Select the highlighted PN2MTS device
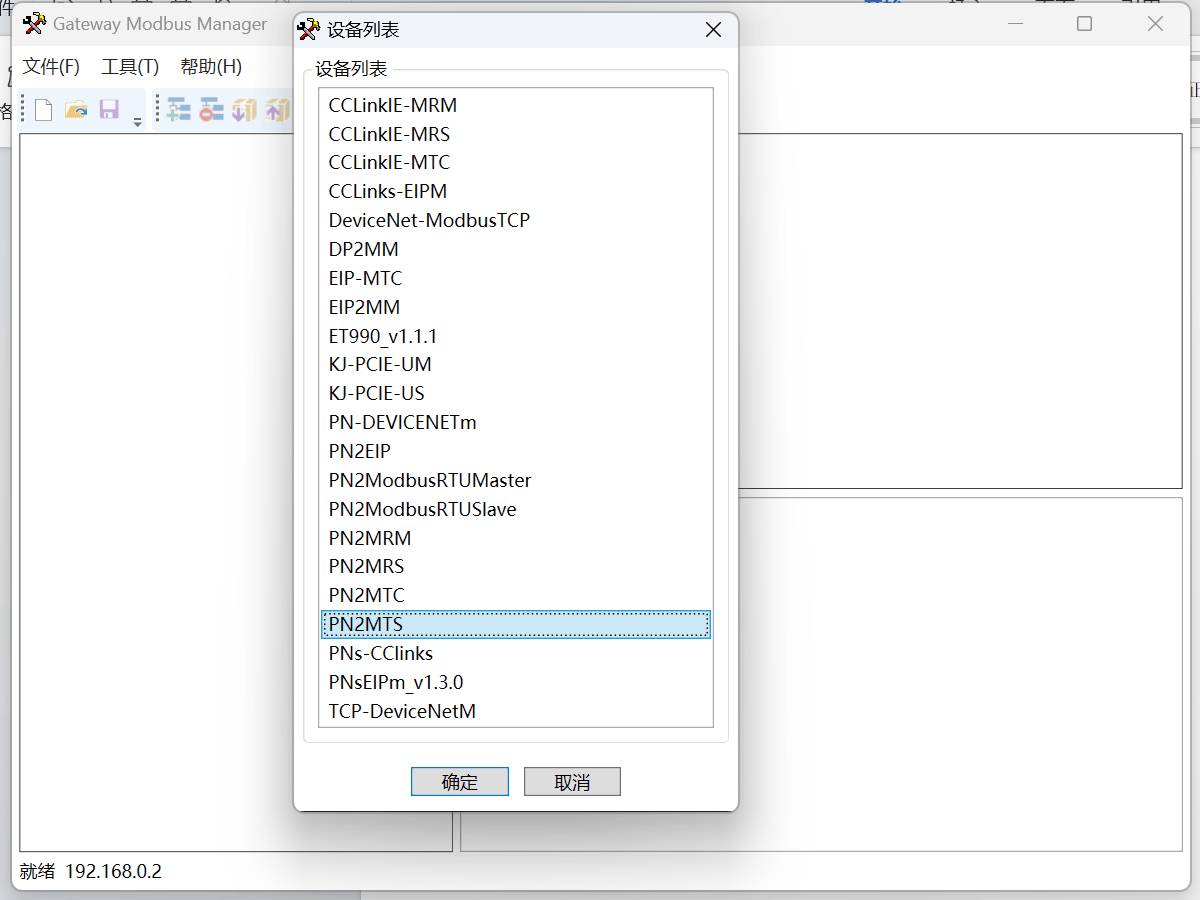This screenshot has height=900, width=1200. tap(516, 624)
